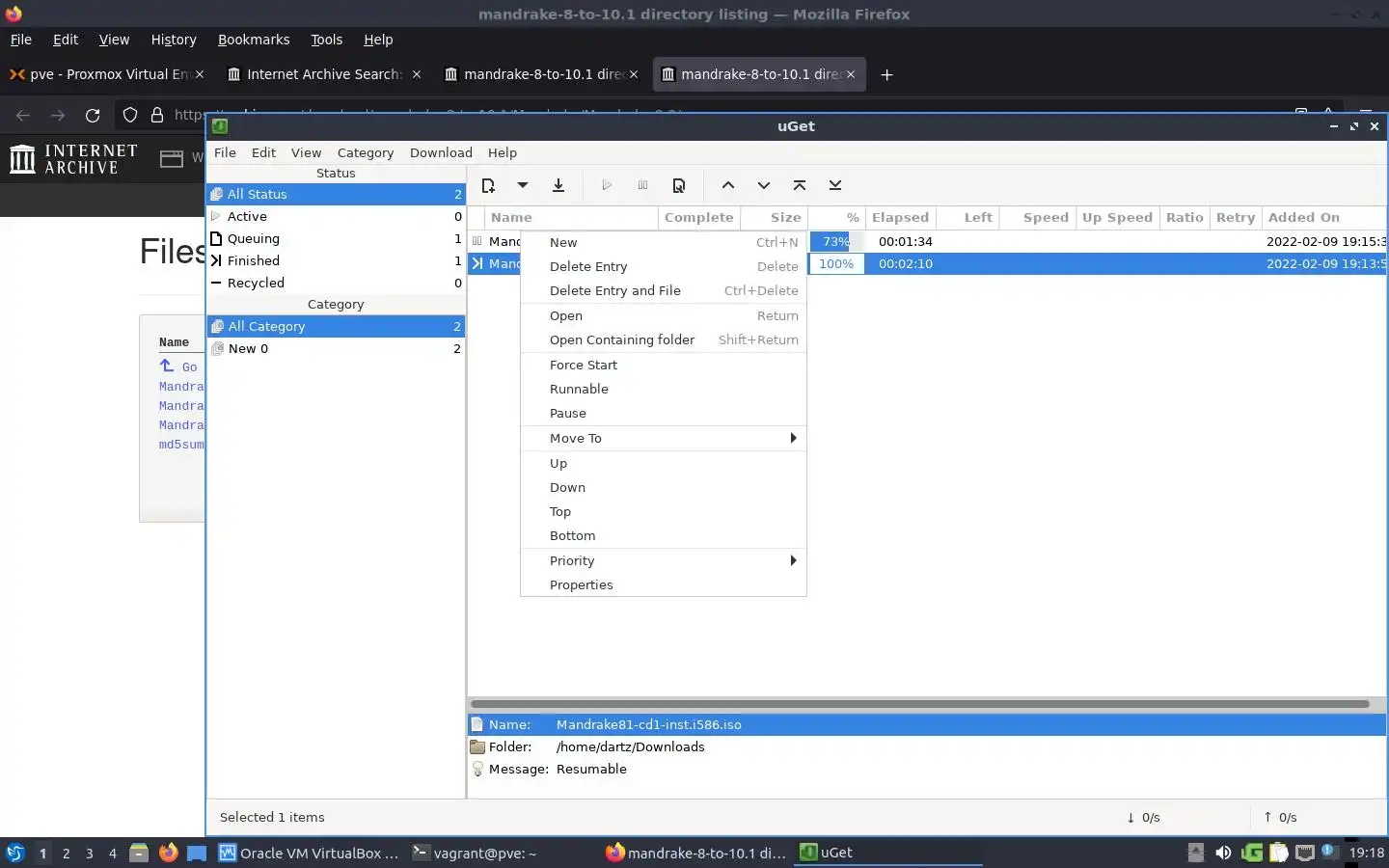Open the uGet File menu
This screenshot has width=1389, height=868.
coord(225,152)
